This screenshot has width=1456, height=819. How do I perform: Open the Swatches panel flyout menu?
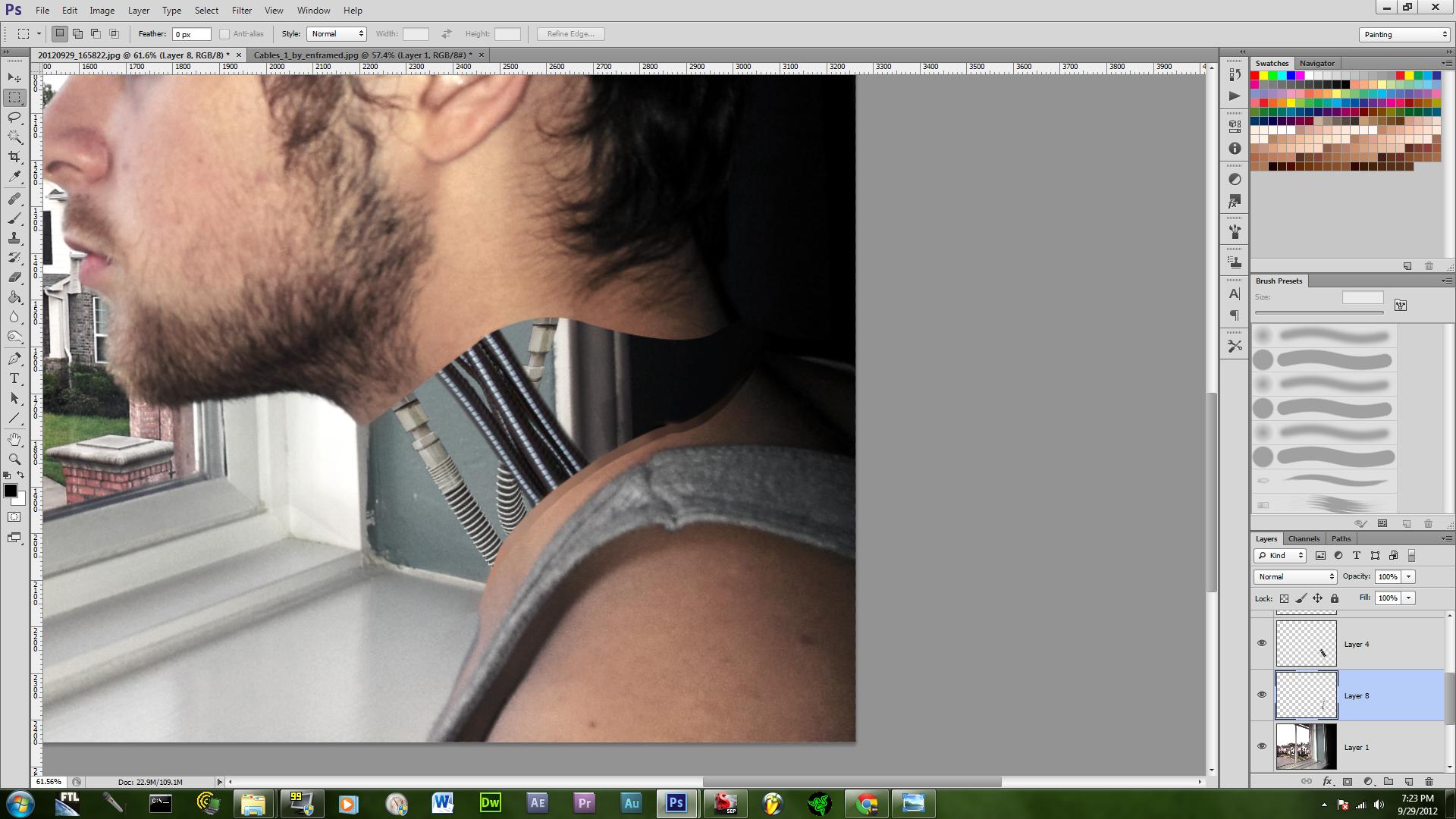(1445, 63)
